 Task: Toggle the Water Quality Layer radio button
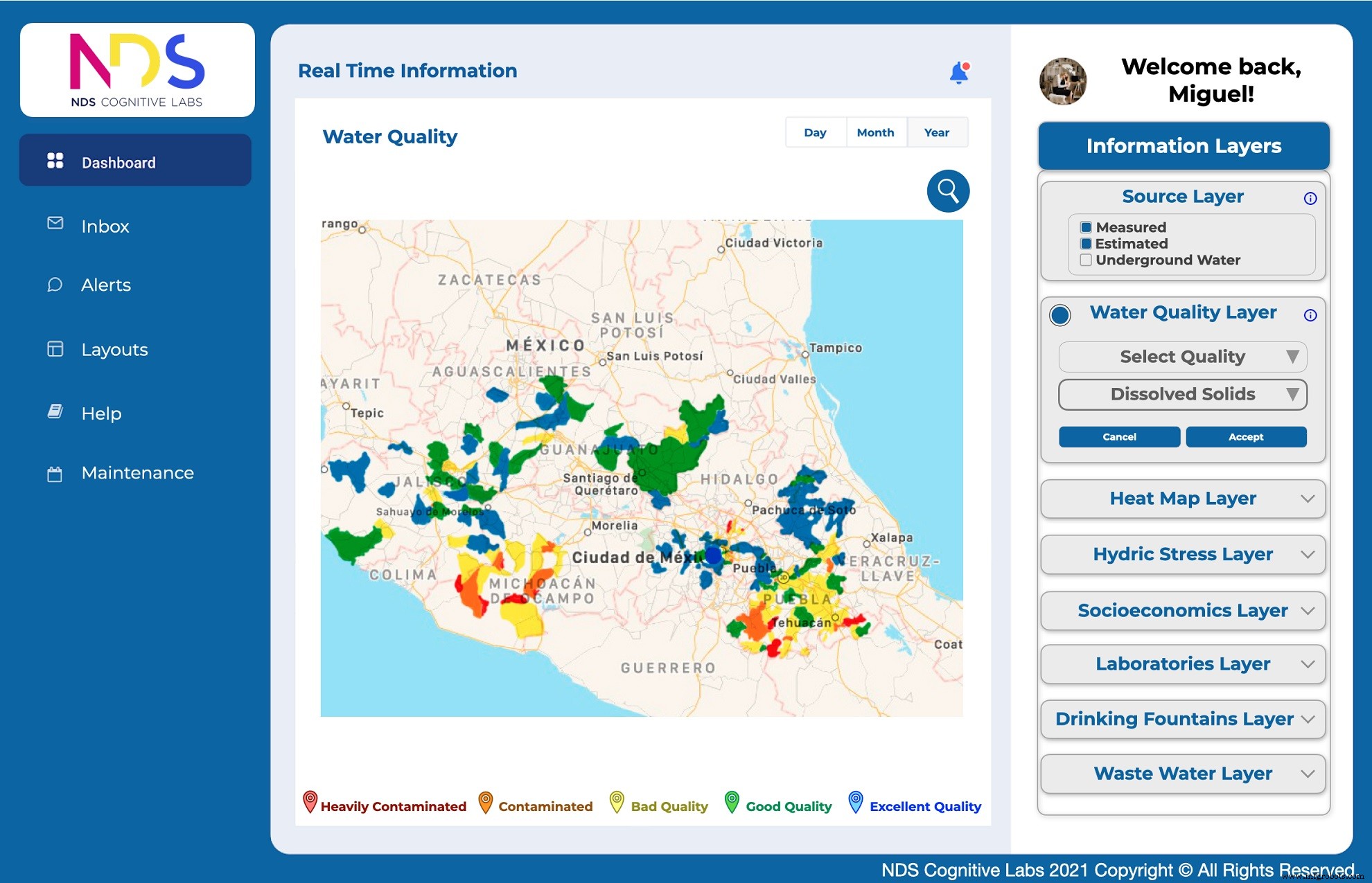1059,315
